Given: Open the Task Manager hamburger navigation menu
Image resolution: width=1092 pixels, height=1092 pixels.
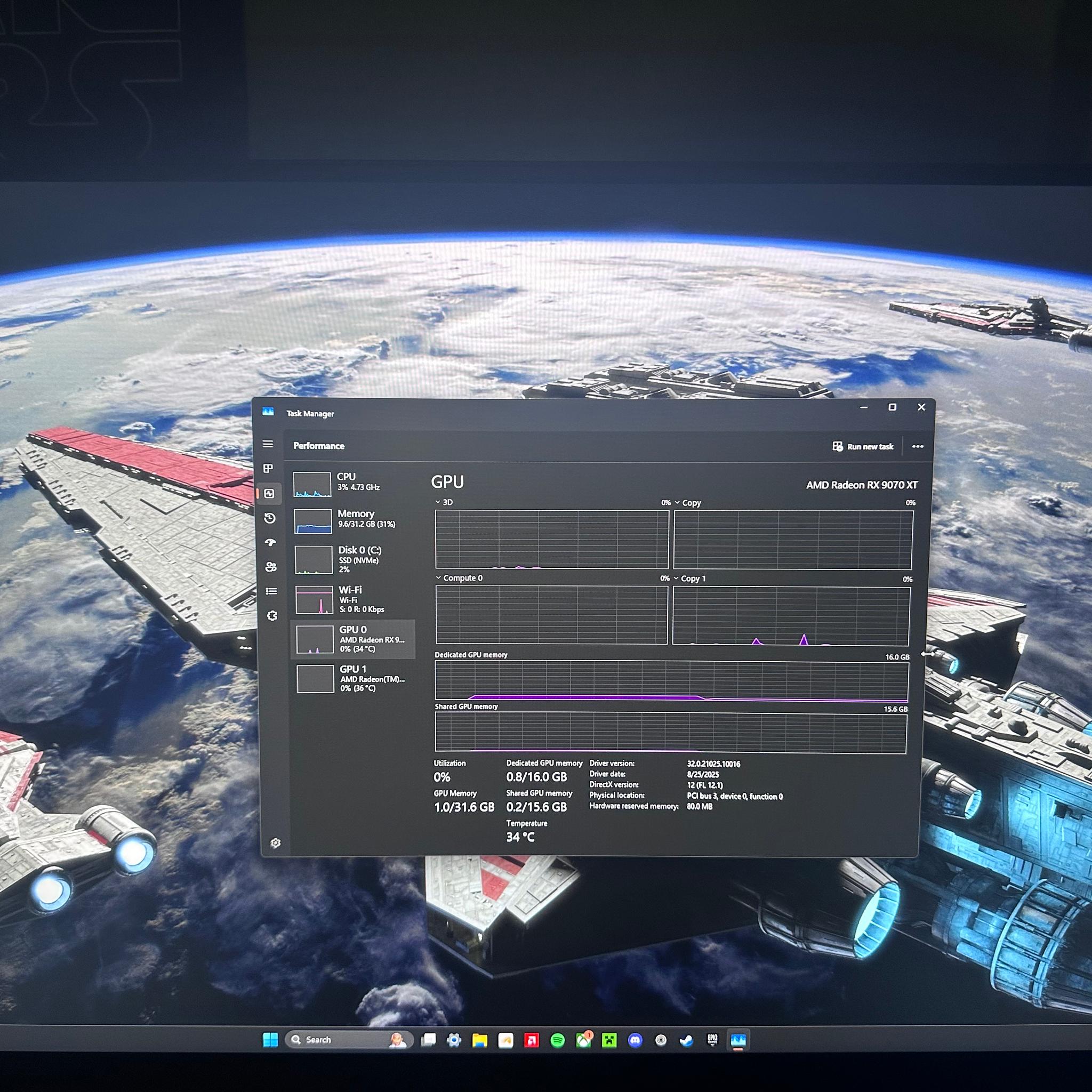Looking at the screenshot, I should (x=268, y=444).
